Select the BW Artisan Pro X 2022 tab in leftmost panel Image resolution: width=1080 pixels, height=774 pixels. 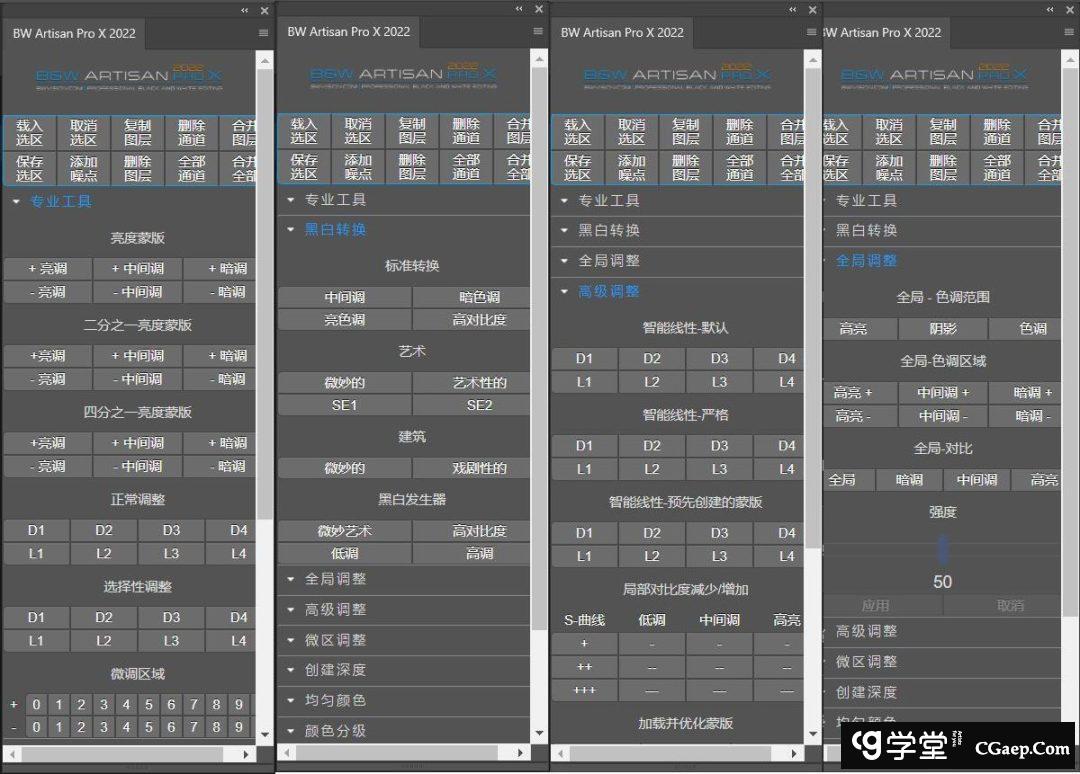coord(74,33)
